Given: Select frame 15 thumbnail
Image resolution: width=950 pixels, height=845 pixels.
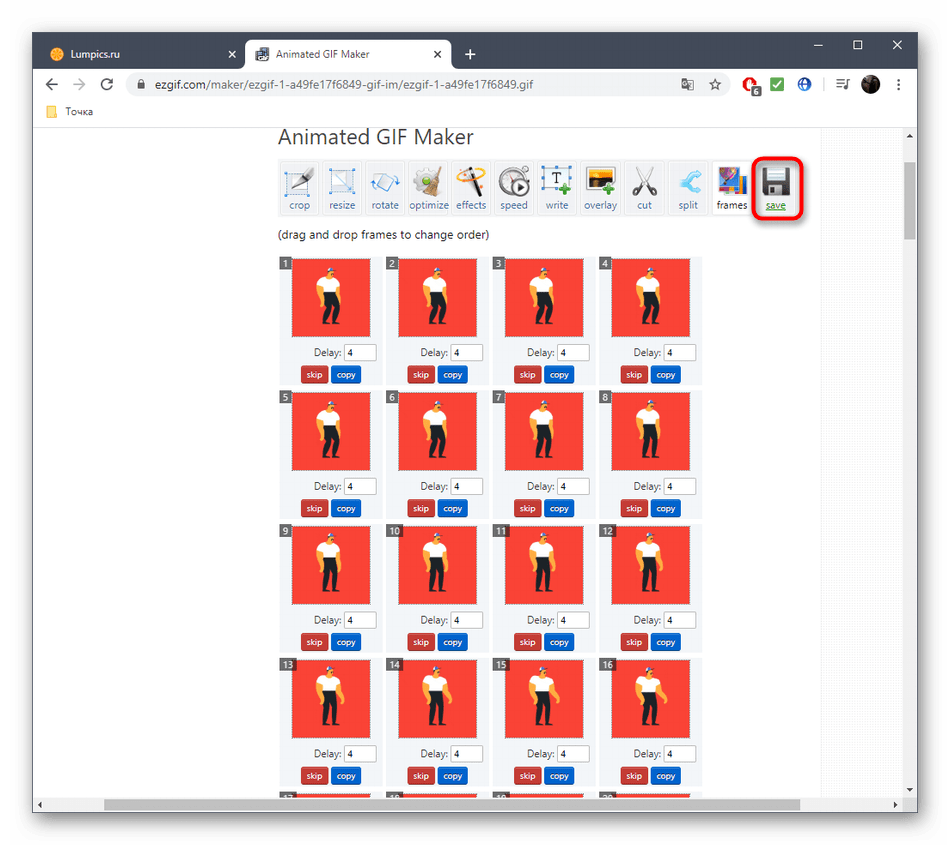Looking at the screenshot, I should (544, 699).
